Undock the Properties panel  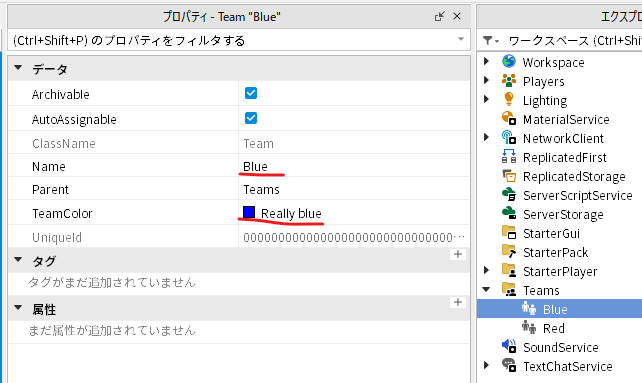(x=439, y=16)
